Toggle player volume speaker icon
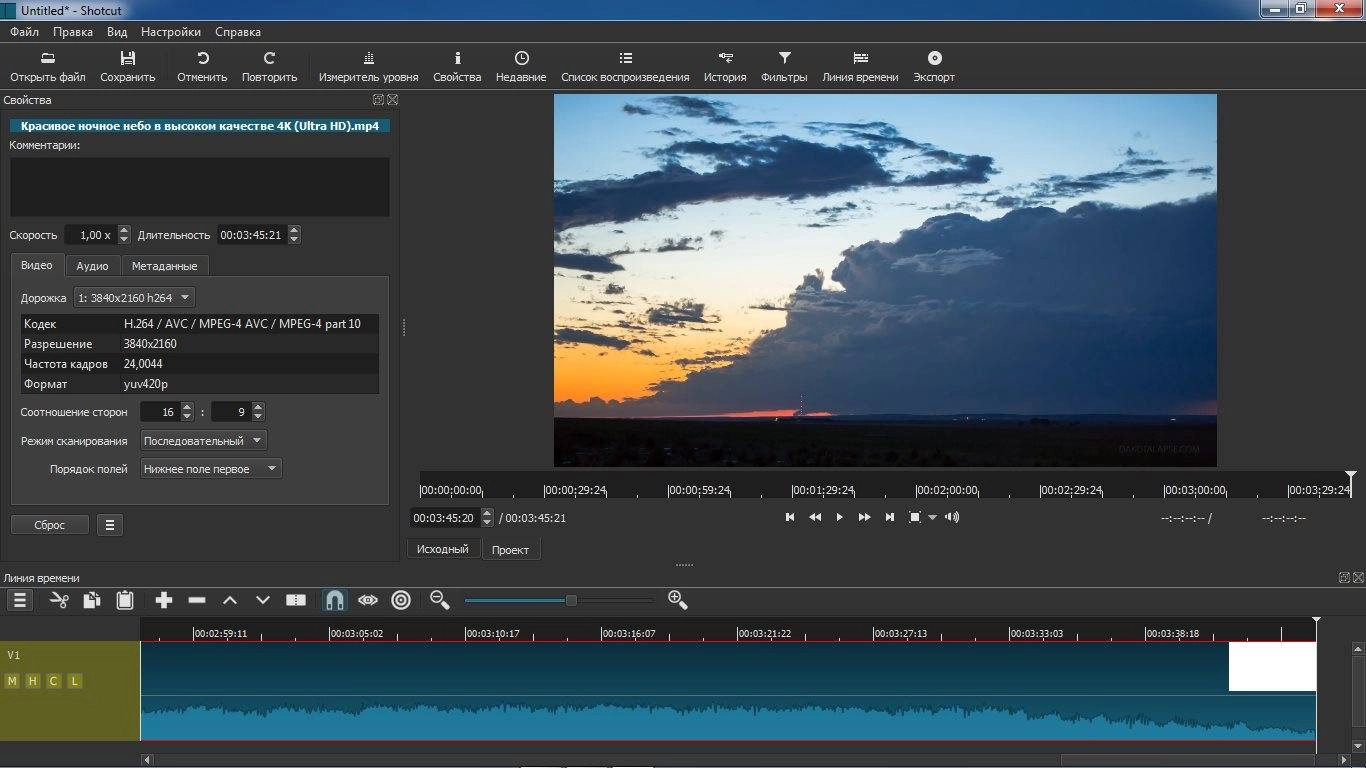Image resolution: width=1366 pixels, height=768 pixels. (x=952, y=517)
